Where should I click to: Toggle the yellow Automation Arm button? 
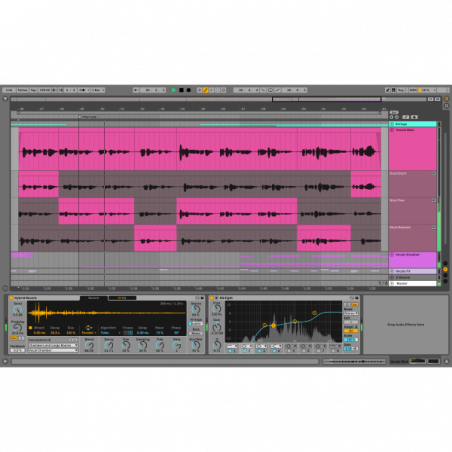(206, 90)
